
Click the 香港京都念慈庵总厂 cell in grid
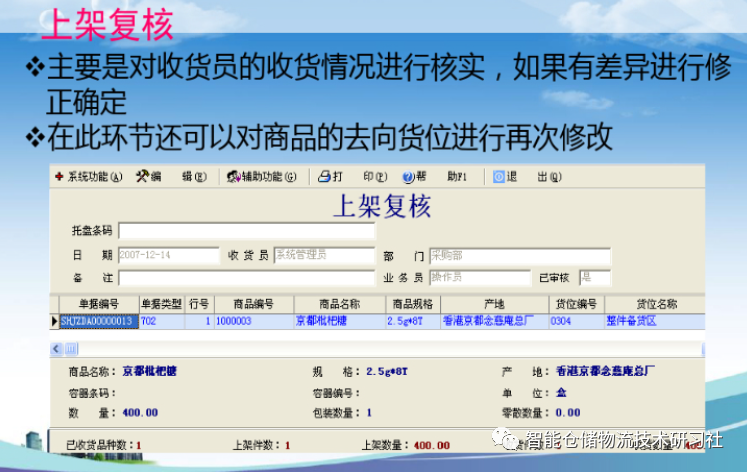pos(495,321)
